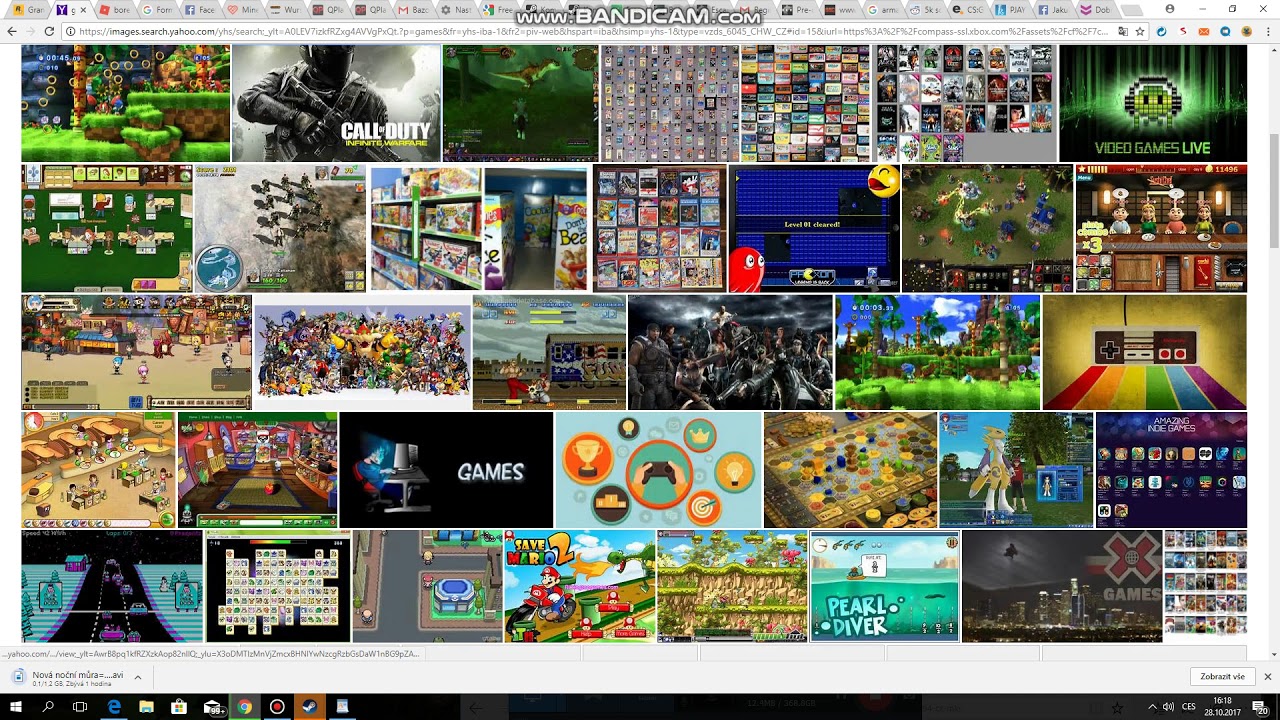The height and width of the screenshot is (720, 1280).
Task: Go back with the browser back arrow
Action: [x=12, y=31]
